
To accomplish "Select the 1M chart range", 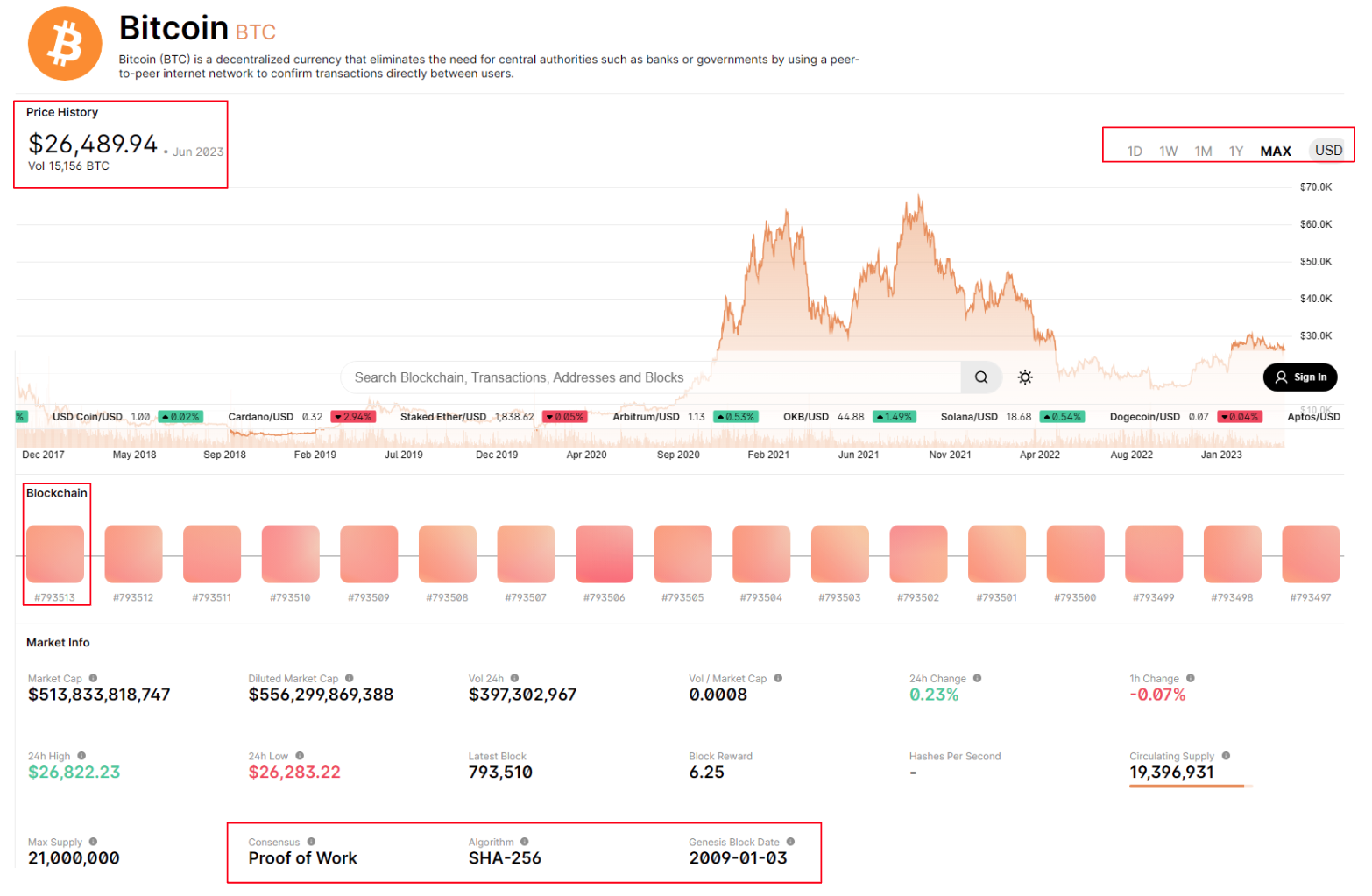I will (1204, 151).
